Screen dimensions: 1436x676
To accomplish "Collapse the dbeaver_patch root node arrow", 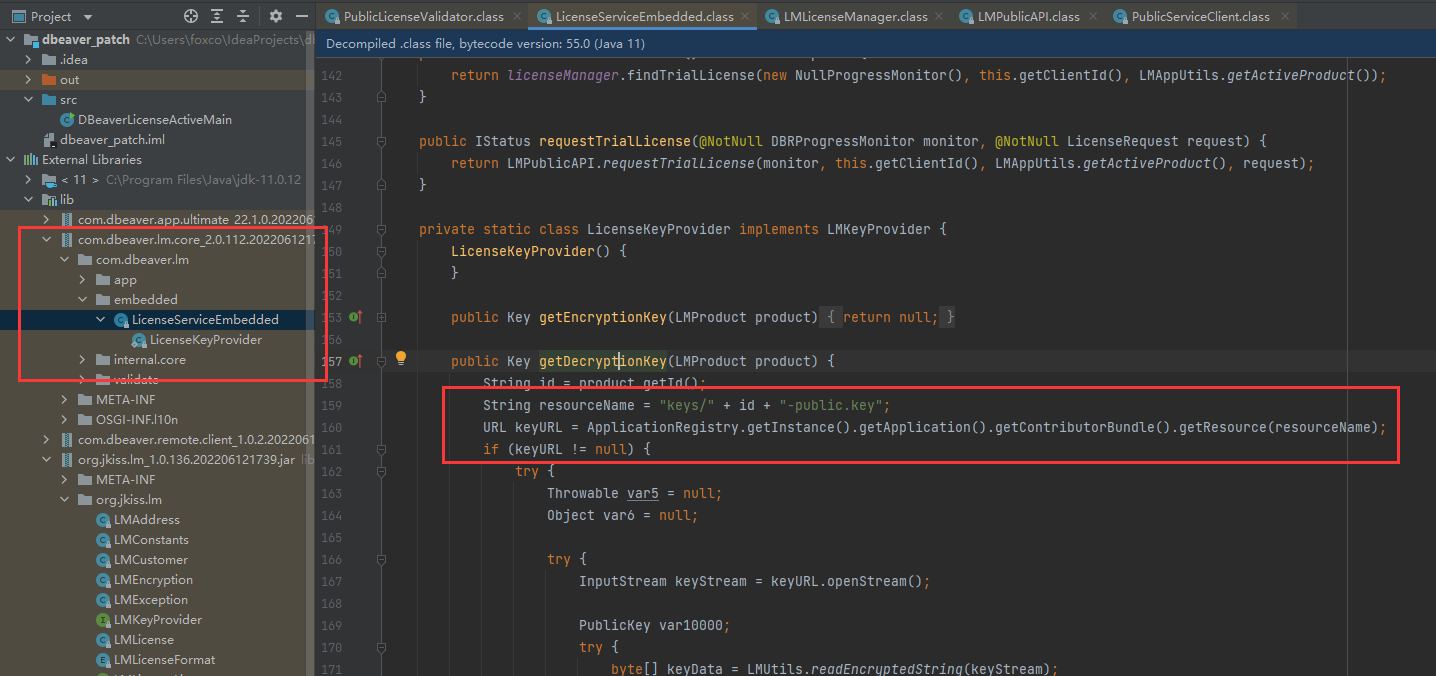I will tap(12, 40).
